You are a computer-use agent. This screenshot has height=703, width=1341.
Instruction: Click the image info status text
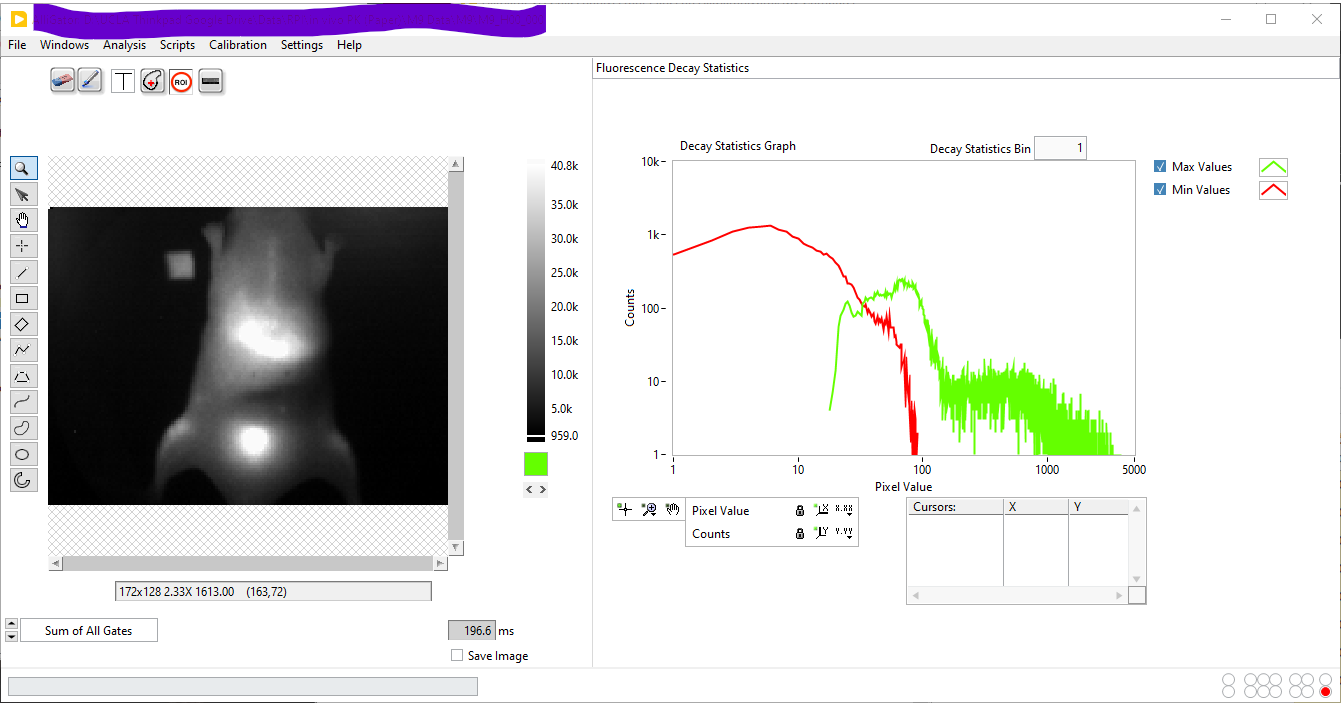tap(273, 591)
